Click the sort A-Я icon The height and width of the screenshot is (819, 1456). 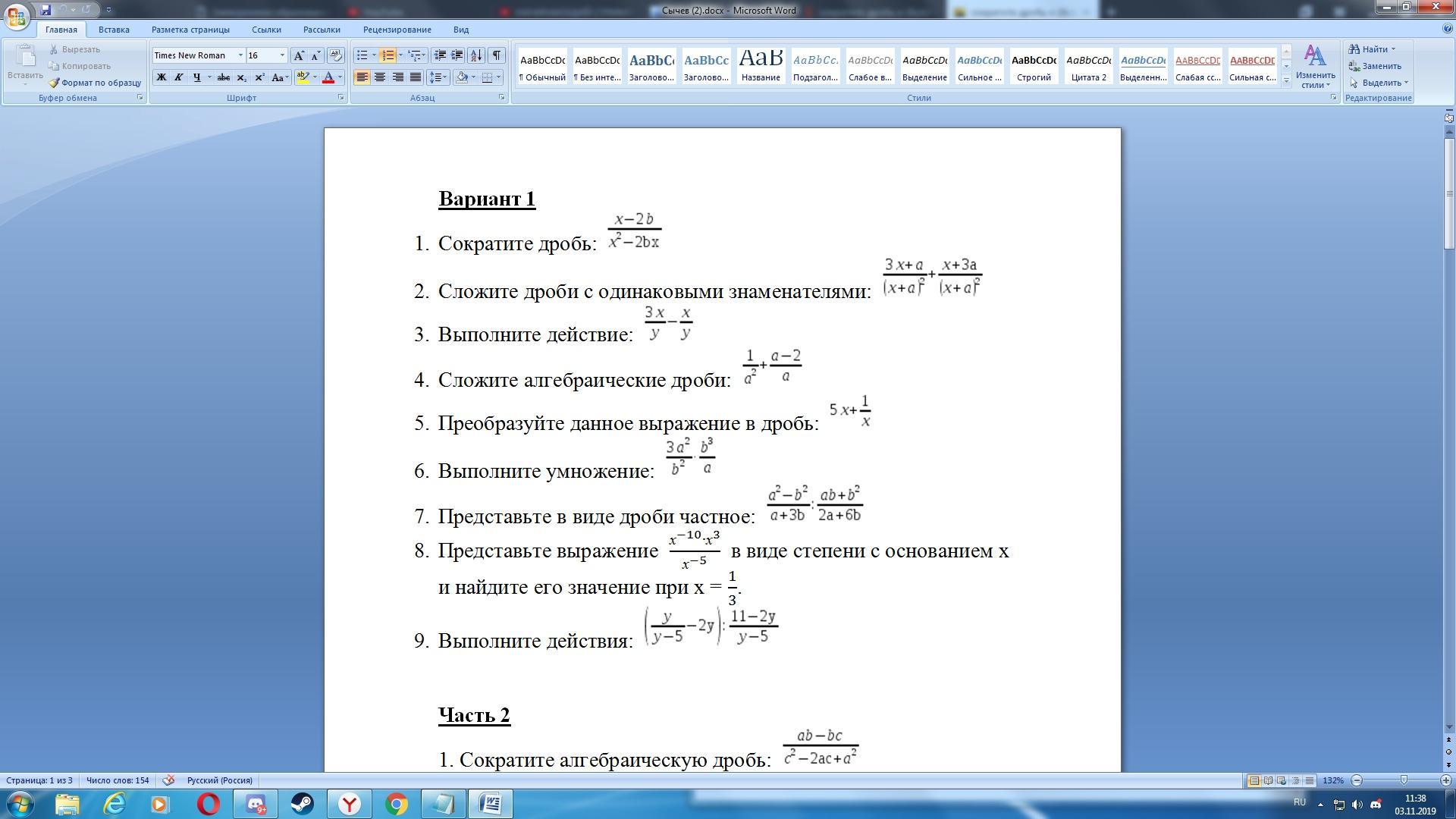[476, 55]
